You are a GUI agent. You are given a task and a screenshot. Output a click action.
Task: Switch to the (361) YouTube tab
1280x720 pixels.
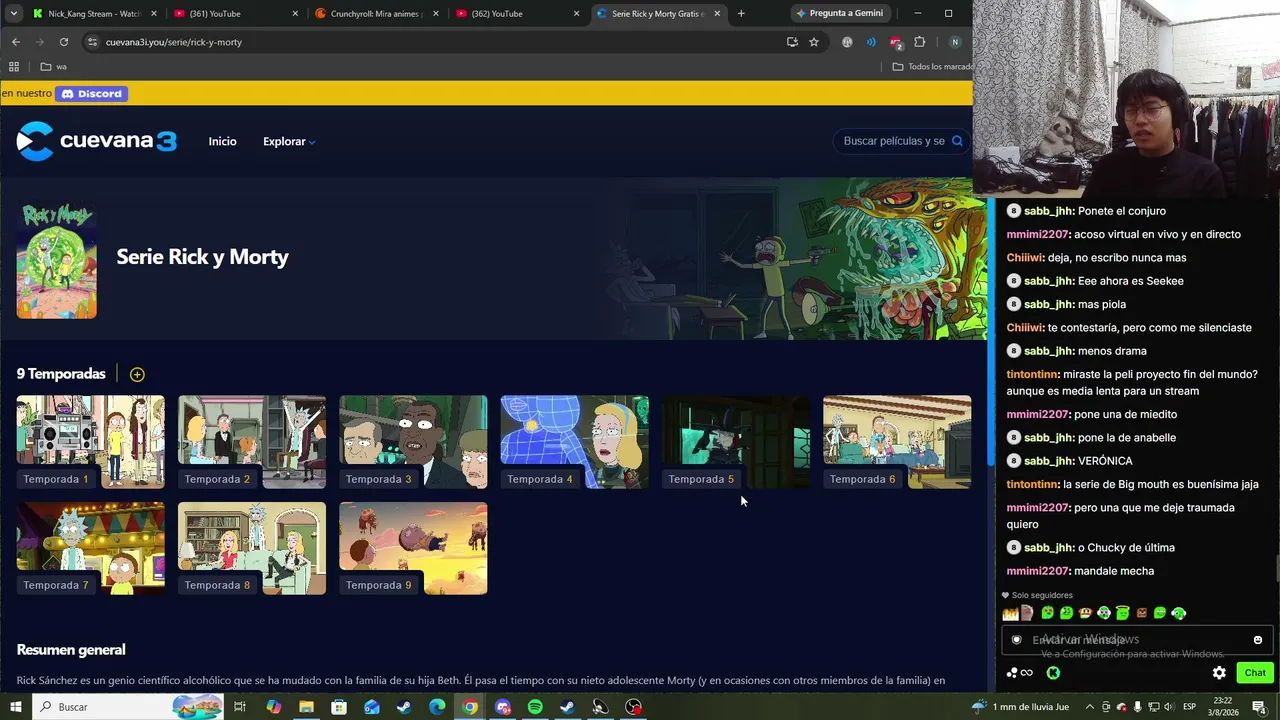click(236, 14)
